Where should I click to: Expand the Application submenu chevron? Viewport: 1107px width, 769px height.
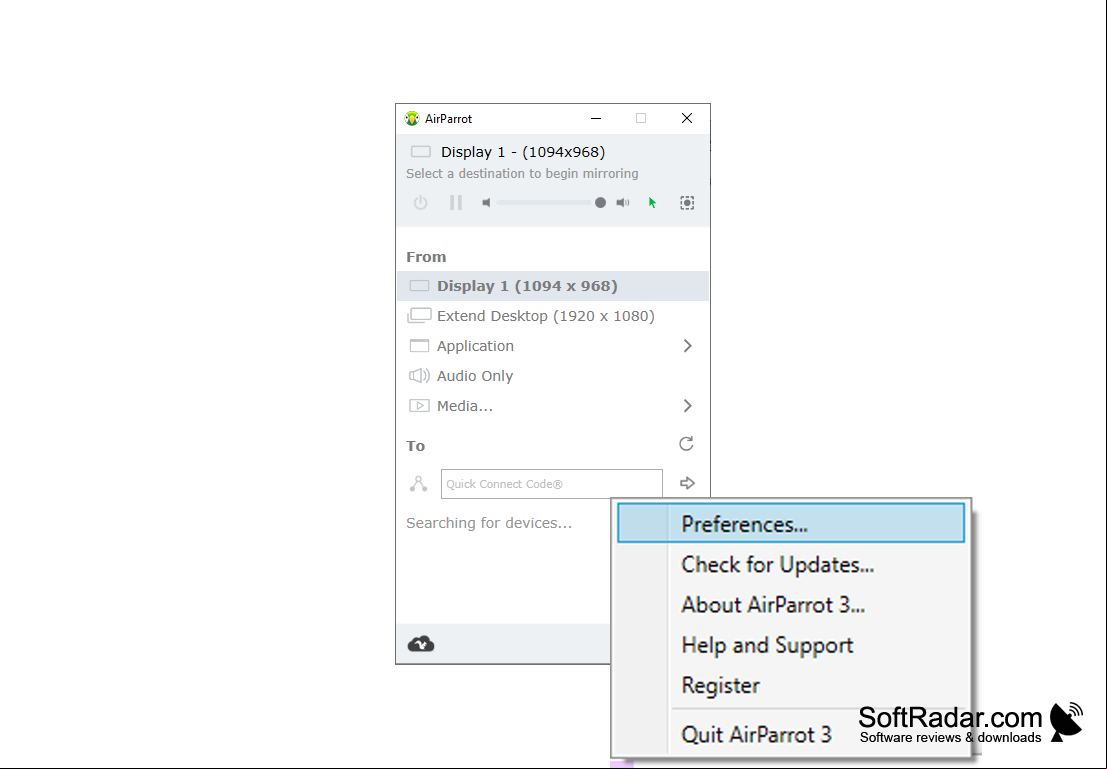pos(688,346)
